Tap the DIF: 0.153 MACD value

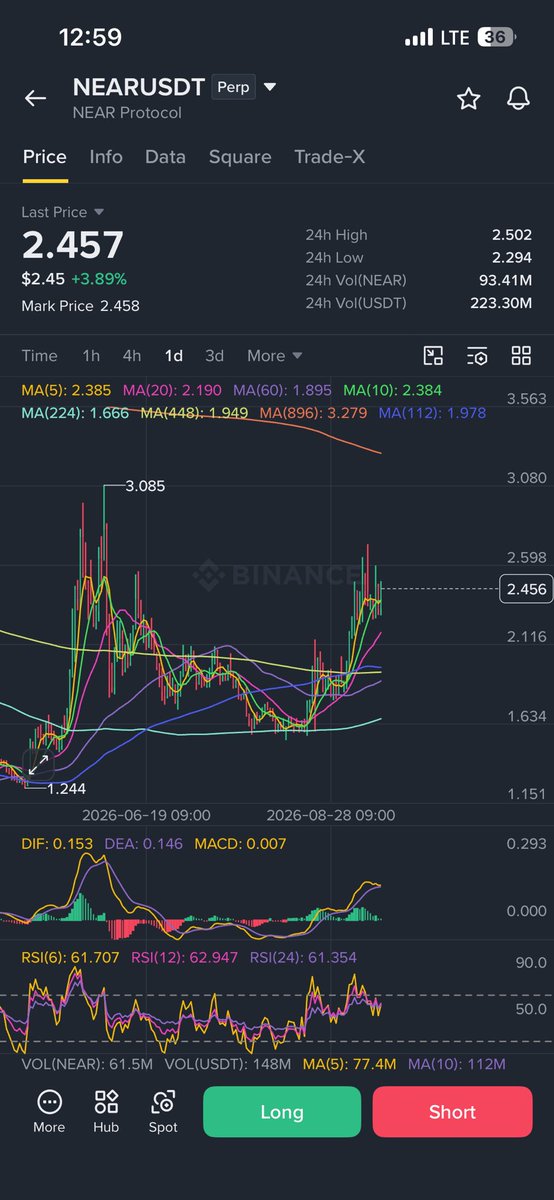click(x=57, y=844)
